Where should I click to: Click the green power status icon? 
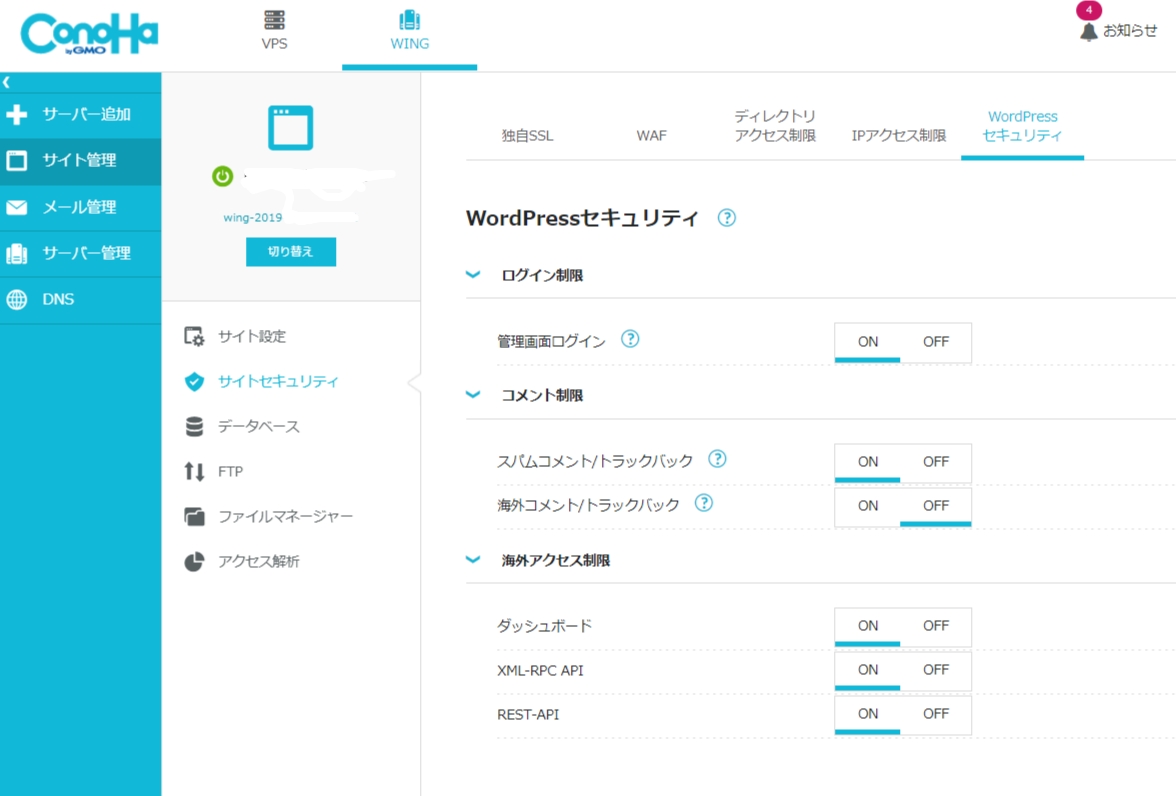(223, 176)
